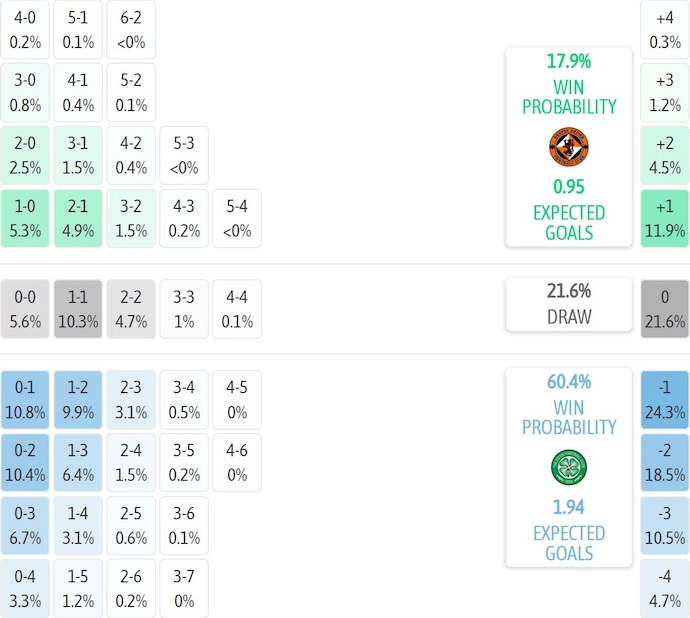Click the 3-7 scoreline cell
This screenshot has width=690, height=618.
click(184, 589)
